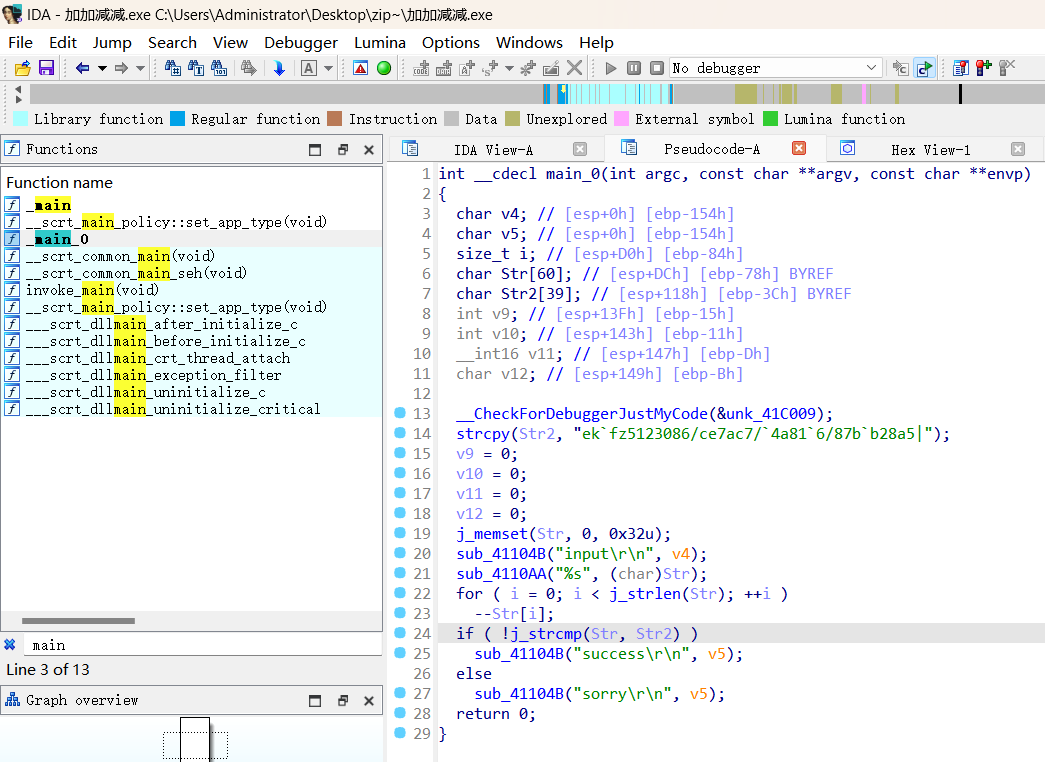Click the search byte sequence binoculars icon
The width and height of the screenshot is (1045, 762).
[219, 68]
